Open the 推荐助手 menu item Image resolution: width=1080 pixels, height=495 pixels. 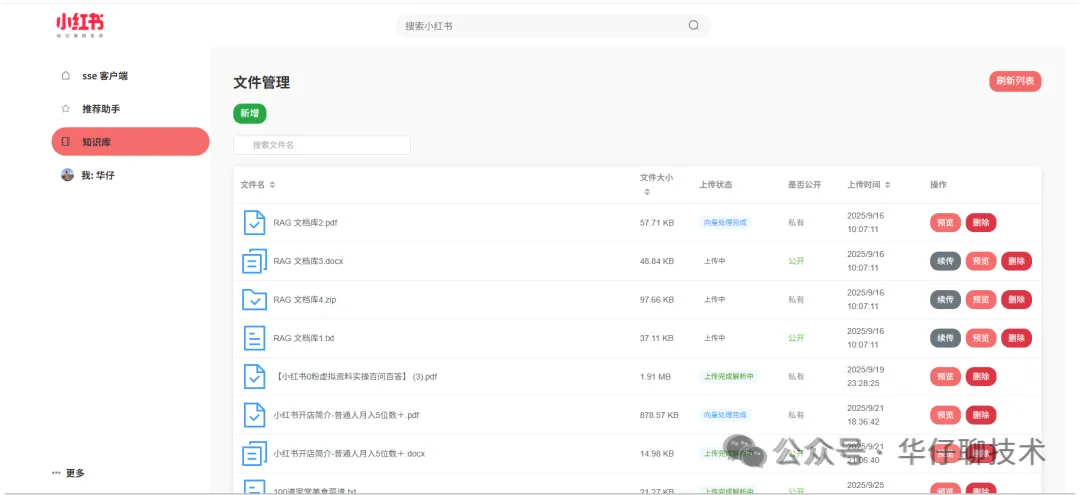(x=131, y=109)
